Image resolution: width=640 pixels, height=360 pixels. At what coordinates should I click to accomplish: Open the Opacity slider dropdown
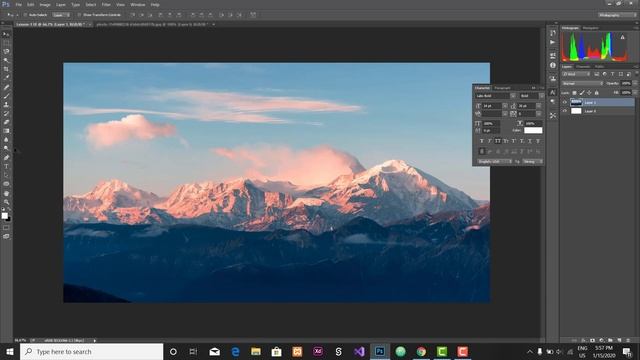[x=634, y=83]
